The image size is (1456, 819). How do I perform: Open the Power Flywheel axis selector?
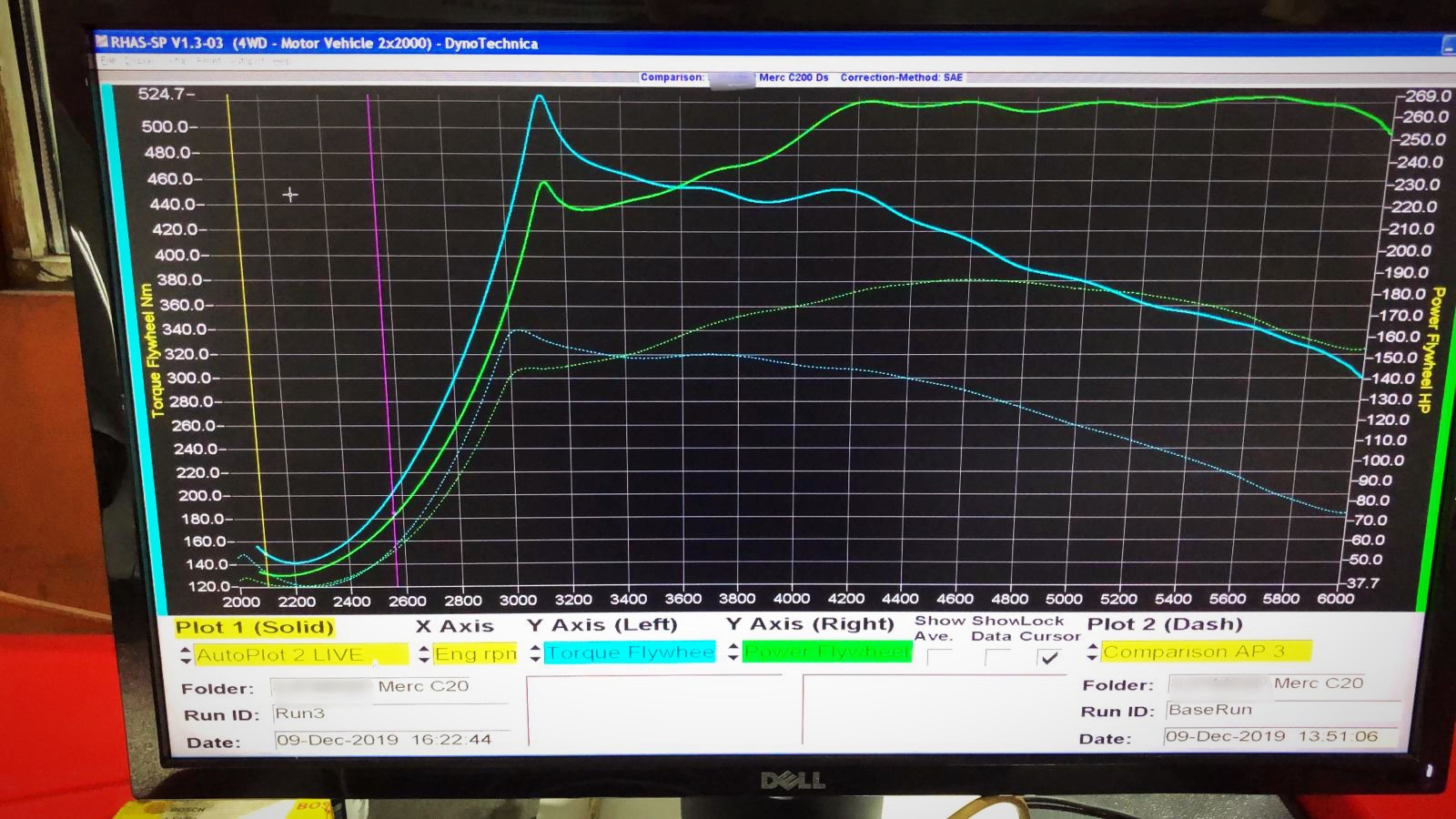[x=826, y=652]
